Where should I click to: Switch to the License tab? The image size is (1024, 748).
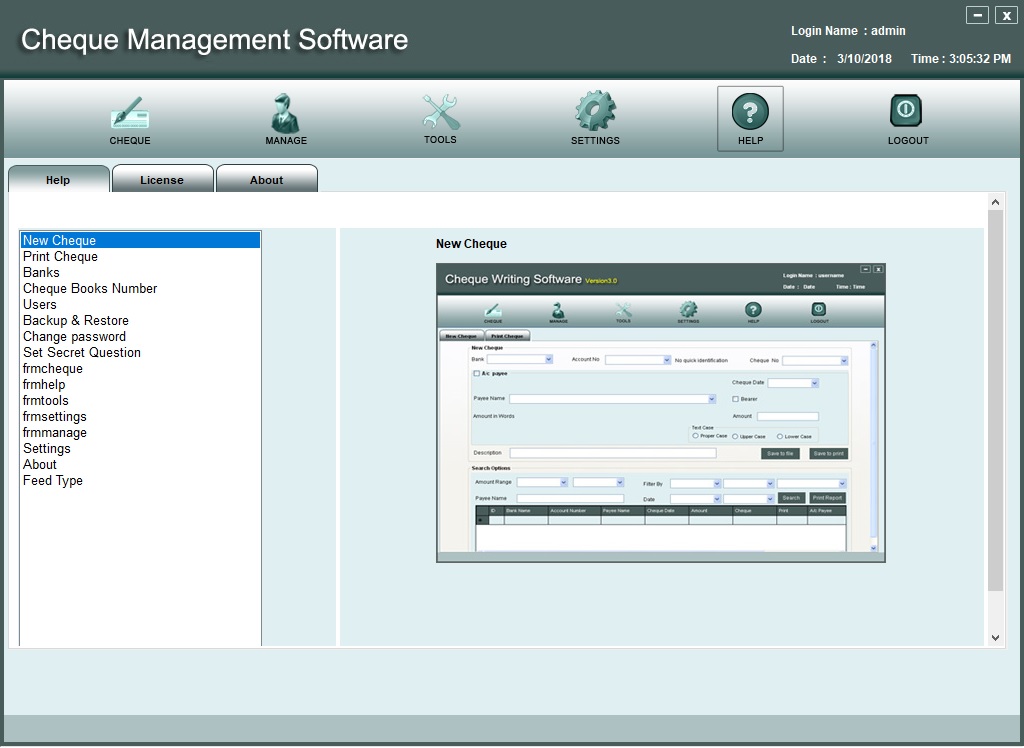(x=162, y=180)
